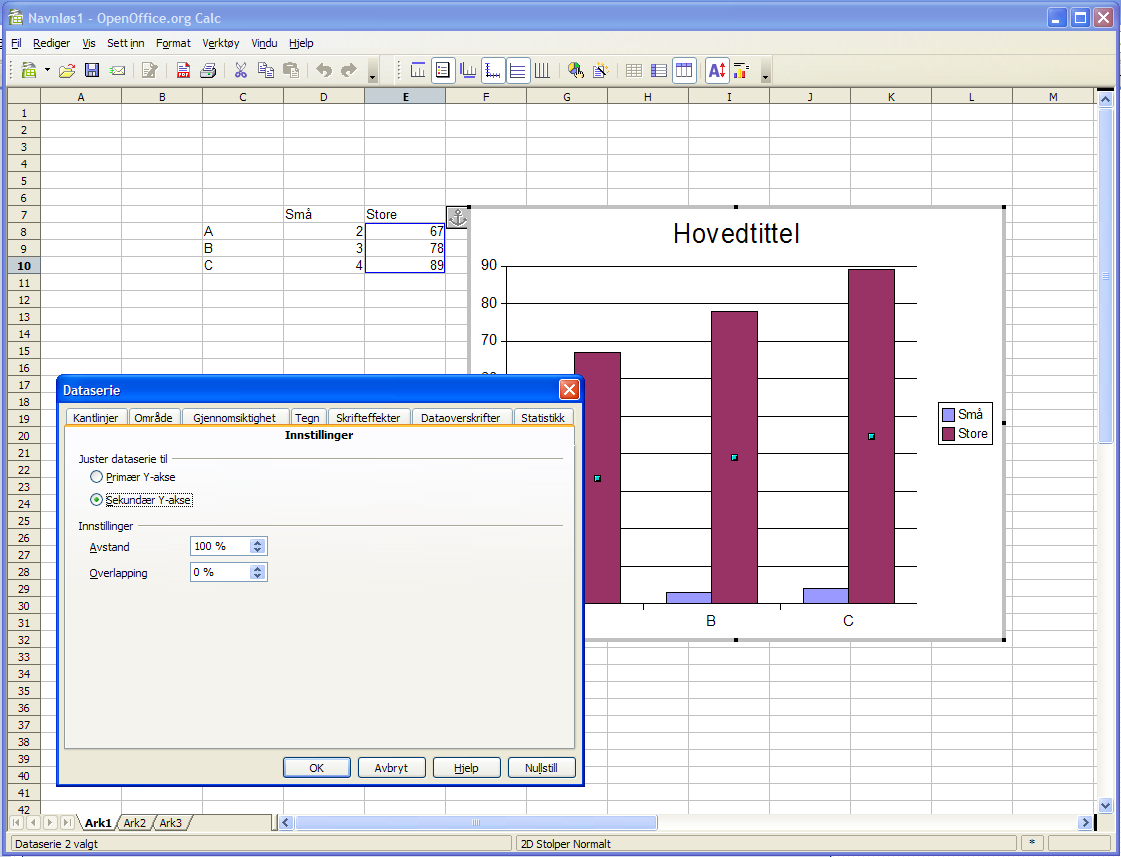The height and width of the screenshot is (857, 1121).
Task: Select the Sekundær Y-akse radio button
Action: coord(97,500)
